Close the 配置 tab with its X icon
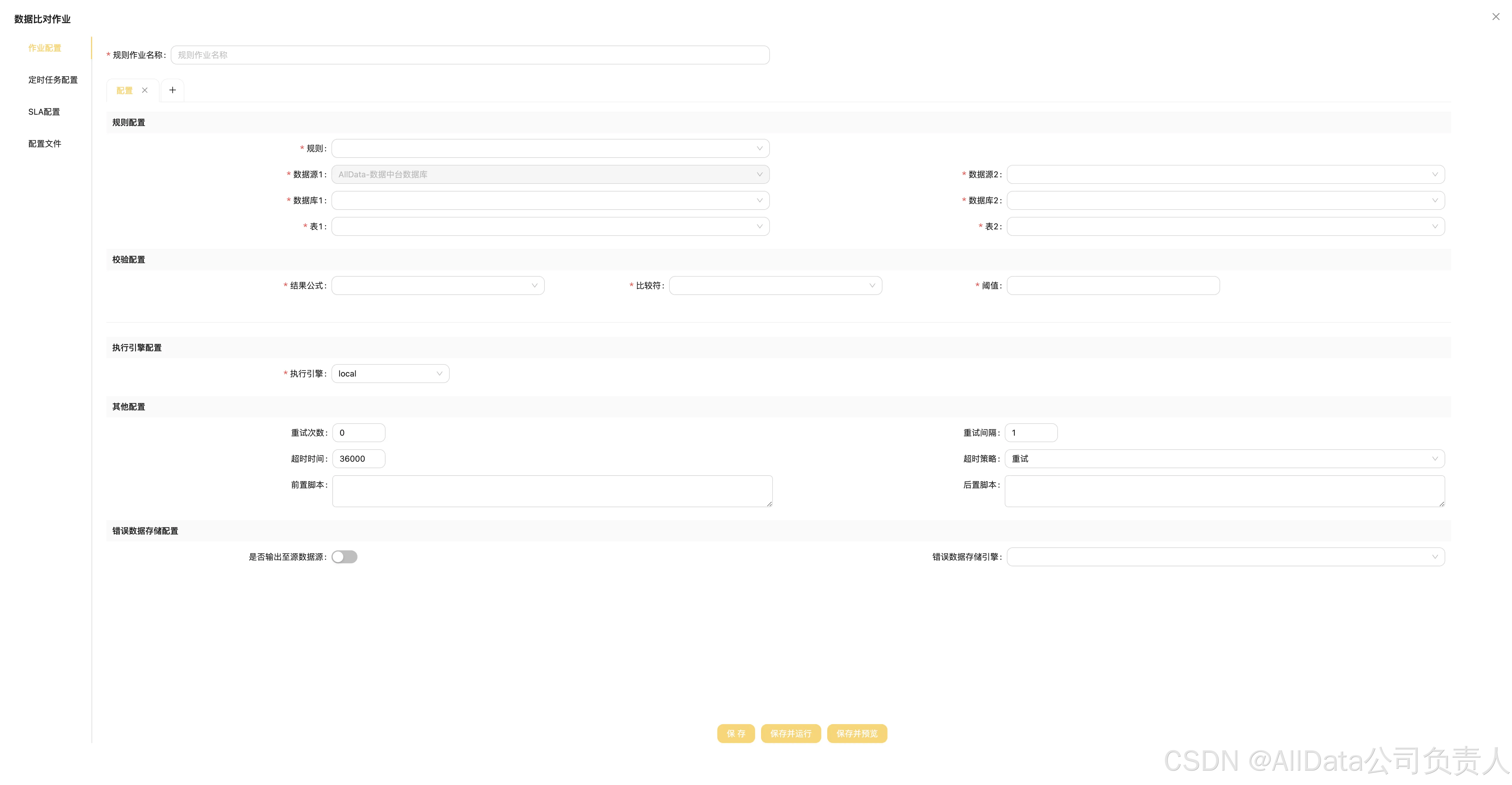This screenshot has width=1512, height=785. [x=144, y=90]
